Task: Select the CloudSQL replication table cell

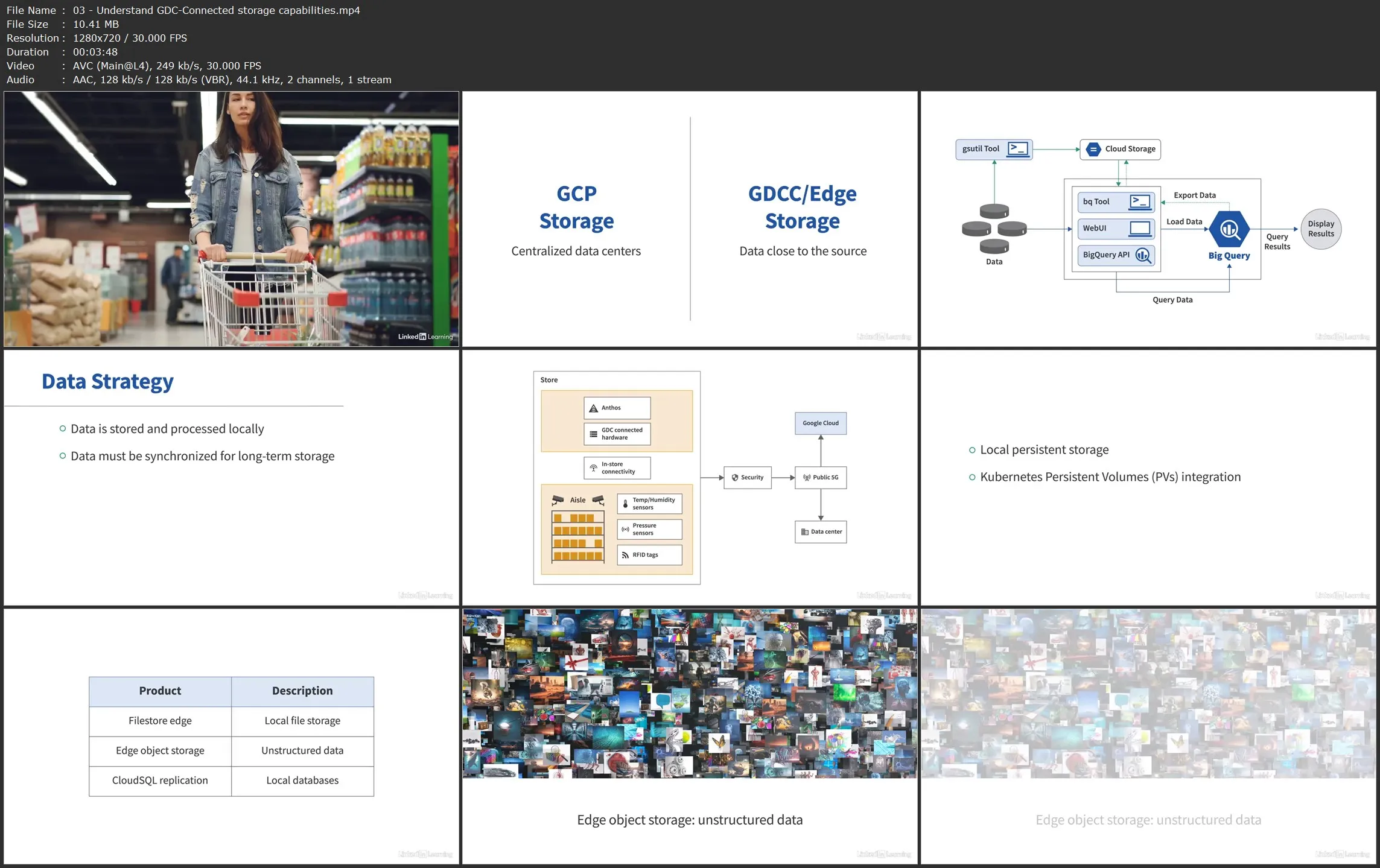Action: [160, 781]
